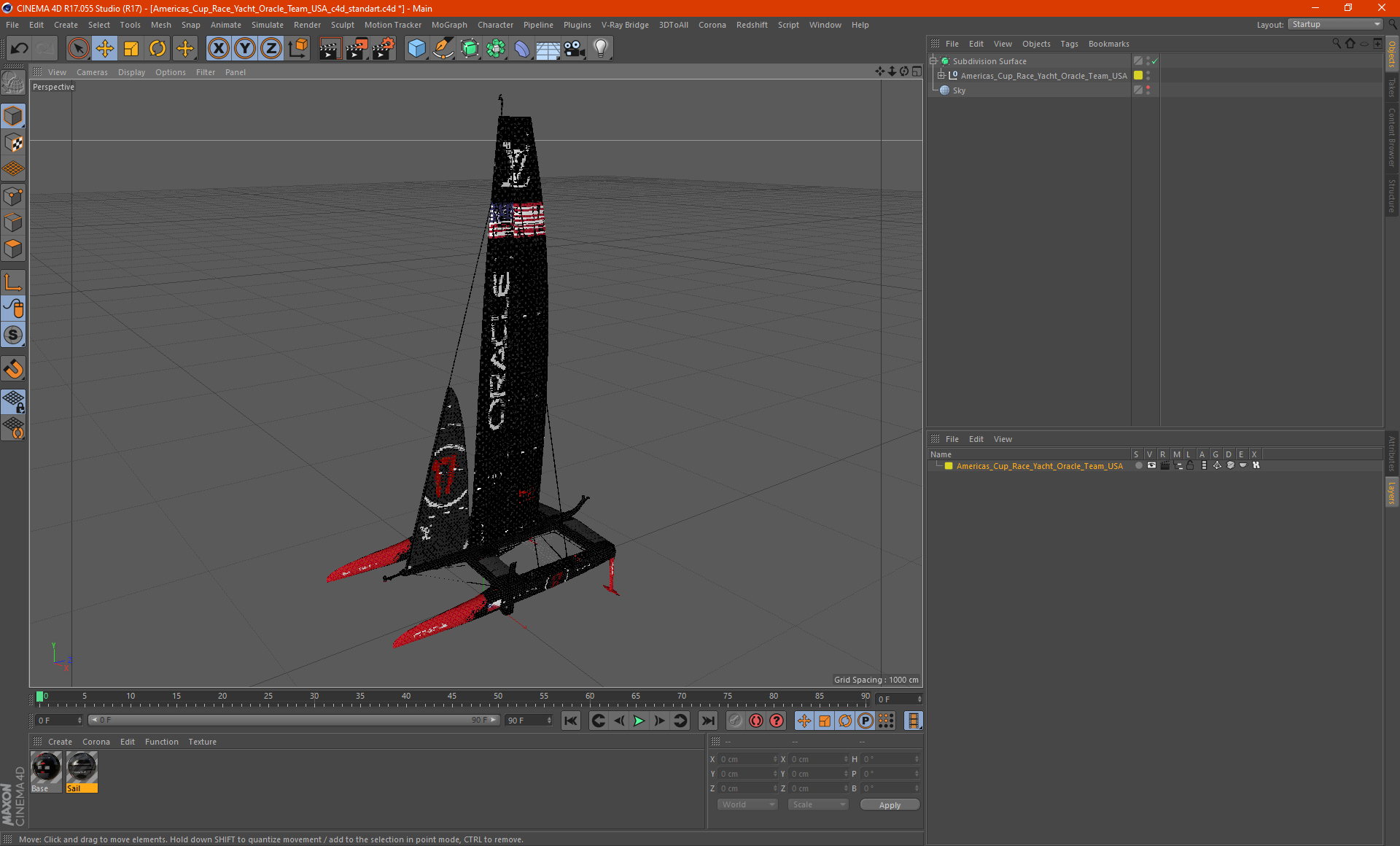Select the Move tool
Viewport: 1400px width, 846px height.
pos(105,49)
